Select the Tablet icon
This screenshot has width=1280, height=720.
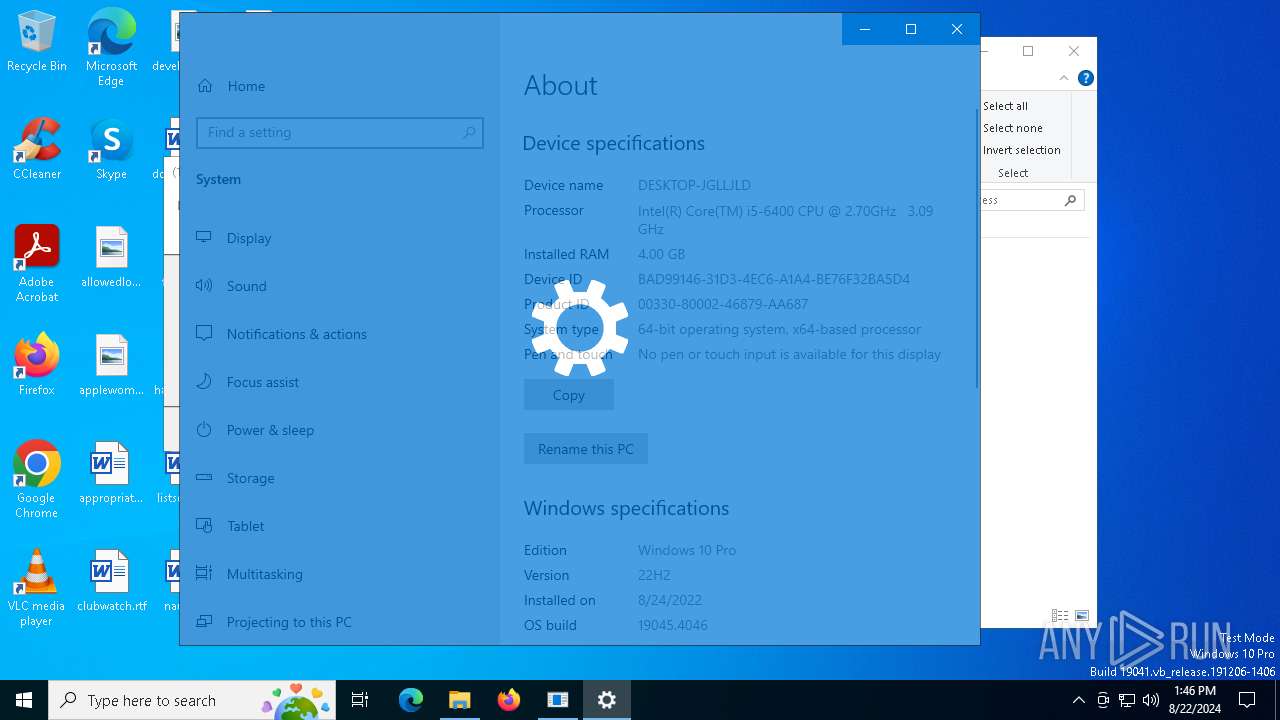pos(204,526)
